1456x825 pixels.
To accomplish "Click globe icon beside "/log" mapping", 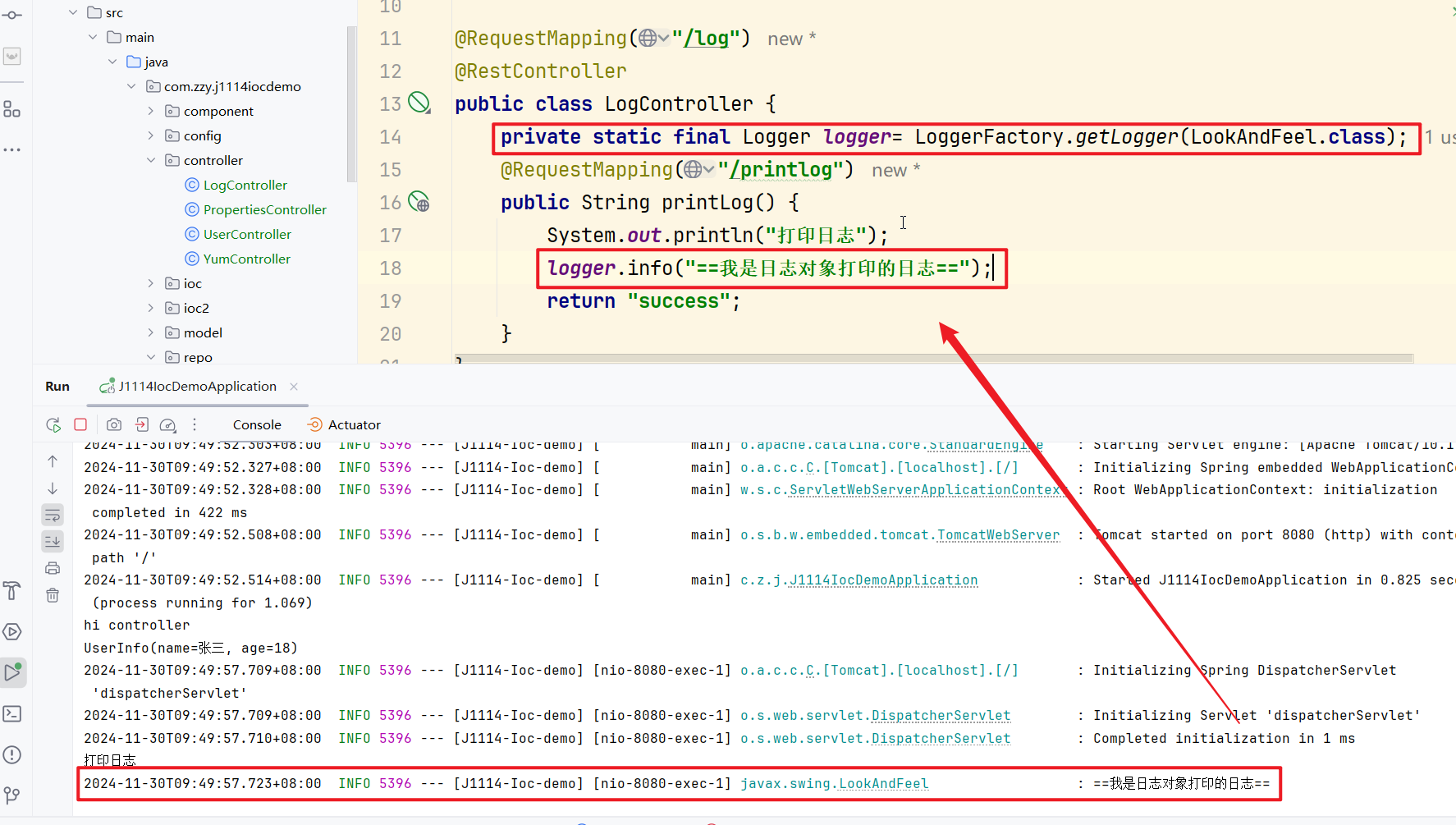I will point(648,38).
